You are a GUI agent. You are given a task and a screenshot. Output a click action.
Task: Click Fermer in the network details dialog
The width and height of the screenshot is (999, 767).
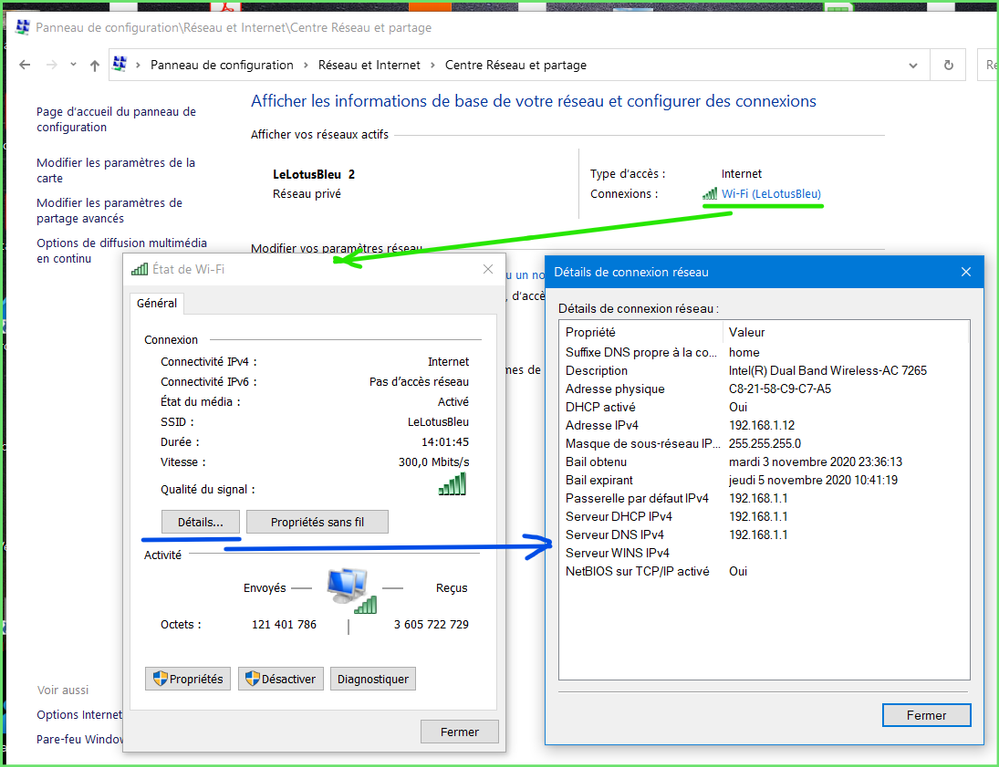click(x=926, y=715)
